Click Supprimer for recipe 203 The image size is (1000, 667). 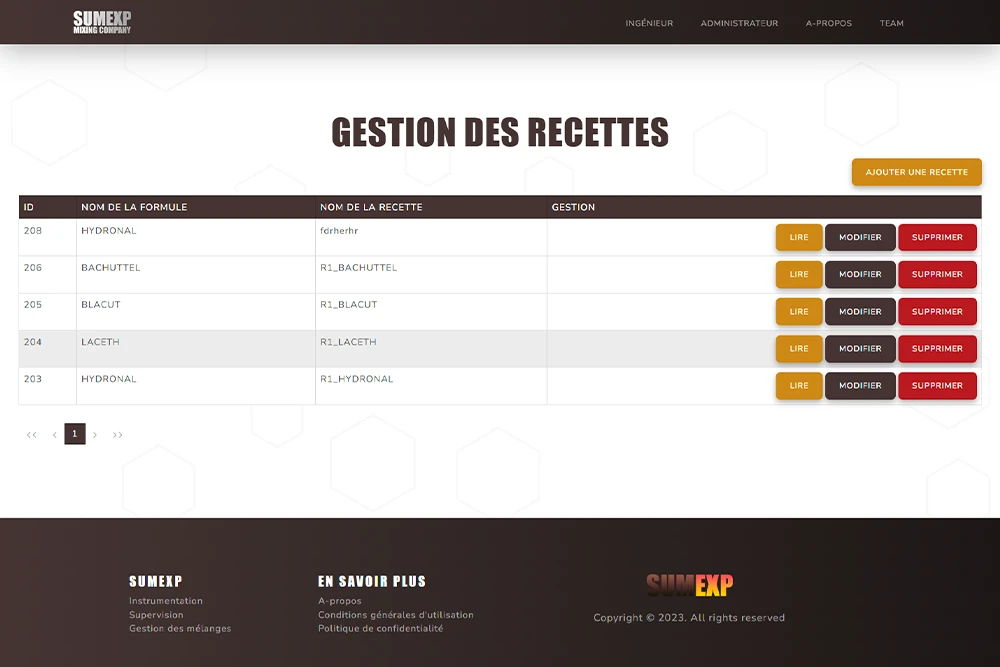937,385
